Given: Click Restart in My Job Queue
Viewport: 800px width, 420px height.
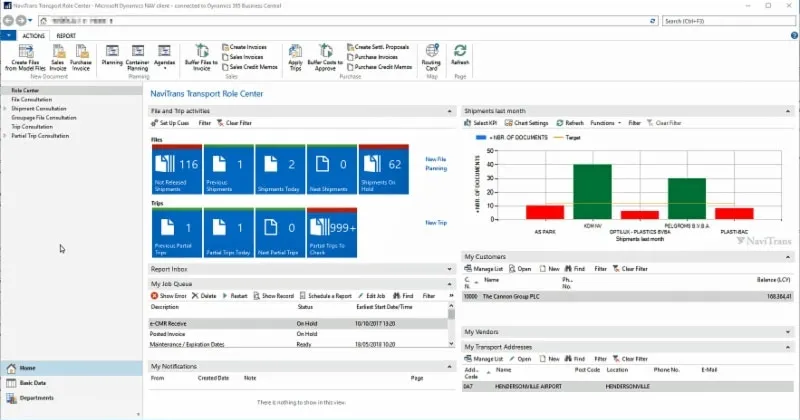Looking at the screenshot, I should (x=235, y=296).
